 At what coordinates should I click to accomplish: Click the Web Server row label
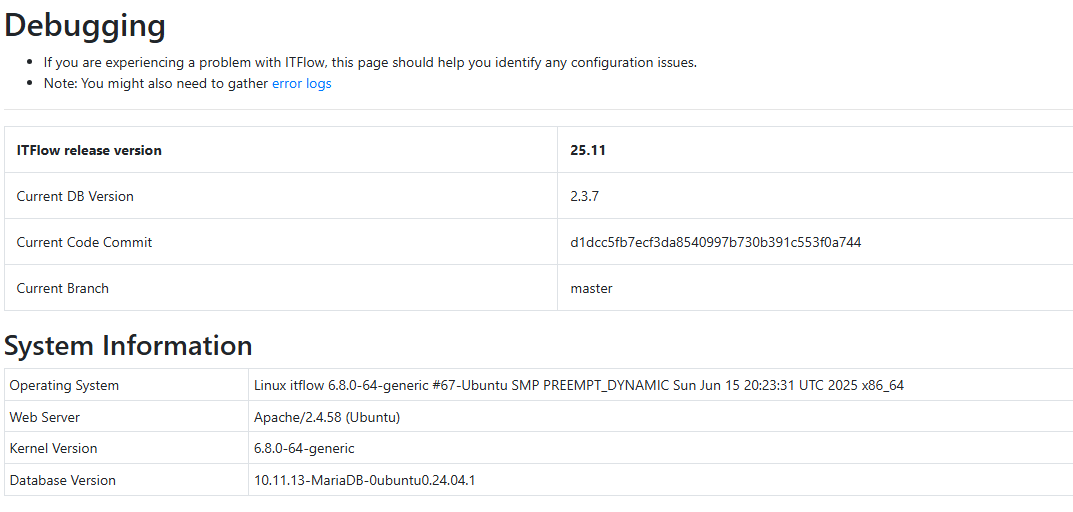tap(45, 417)
